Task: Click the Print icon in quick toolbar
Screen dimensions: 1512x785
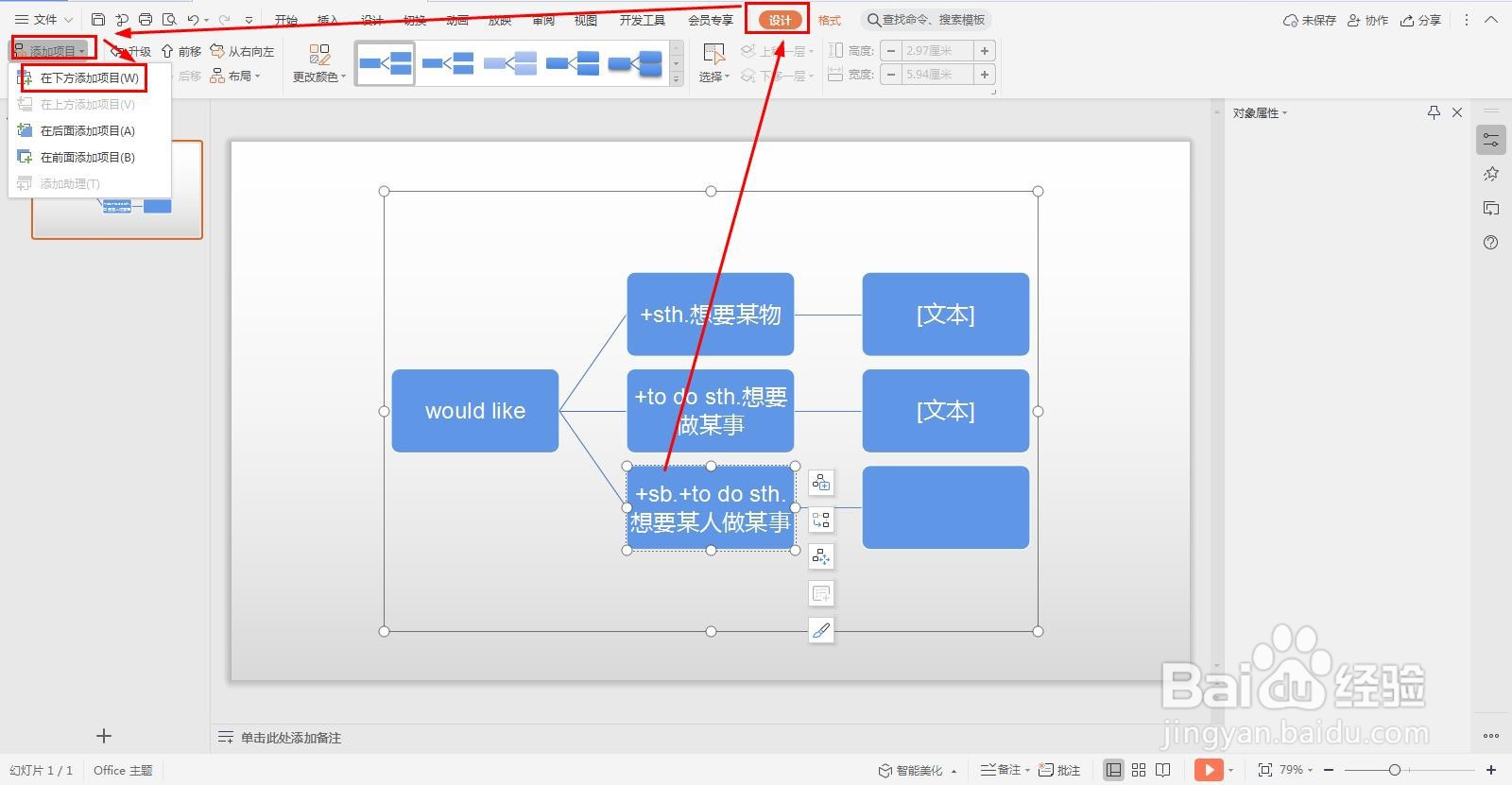Action: 146,19
